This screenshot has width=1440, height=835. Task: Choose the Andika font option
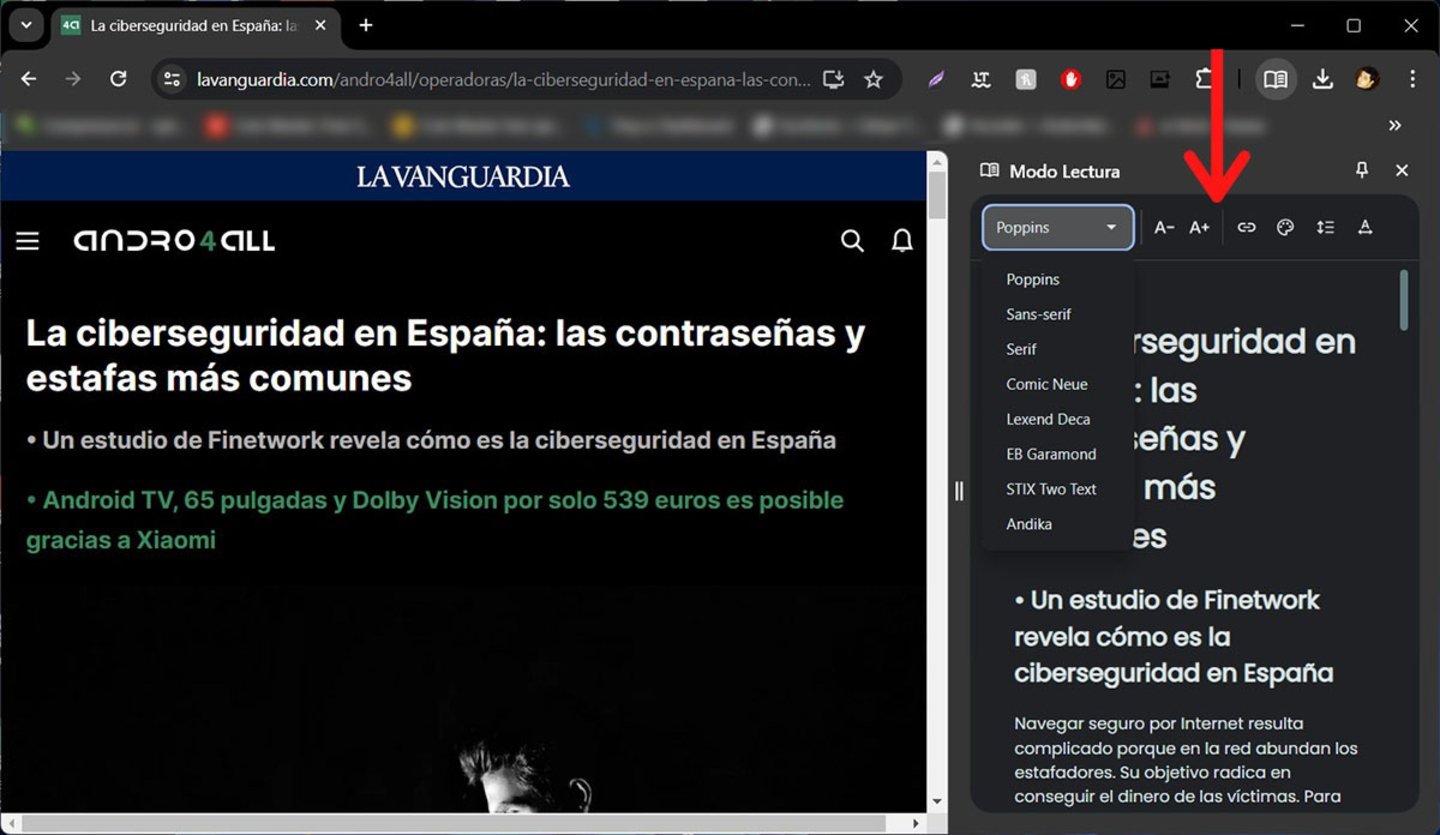click(x=1058, y=524)
